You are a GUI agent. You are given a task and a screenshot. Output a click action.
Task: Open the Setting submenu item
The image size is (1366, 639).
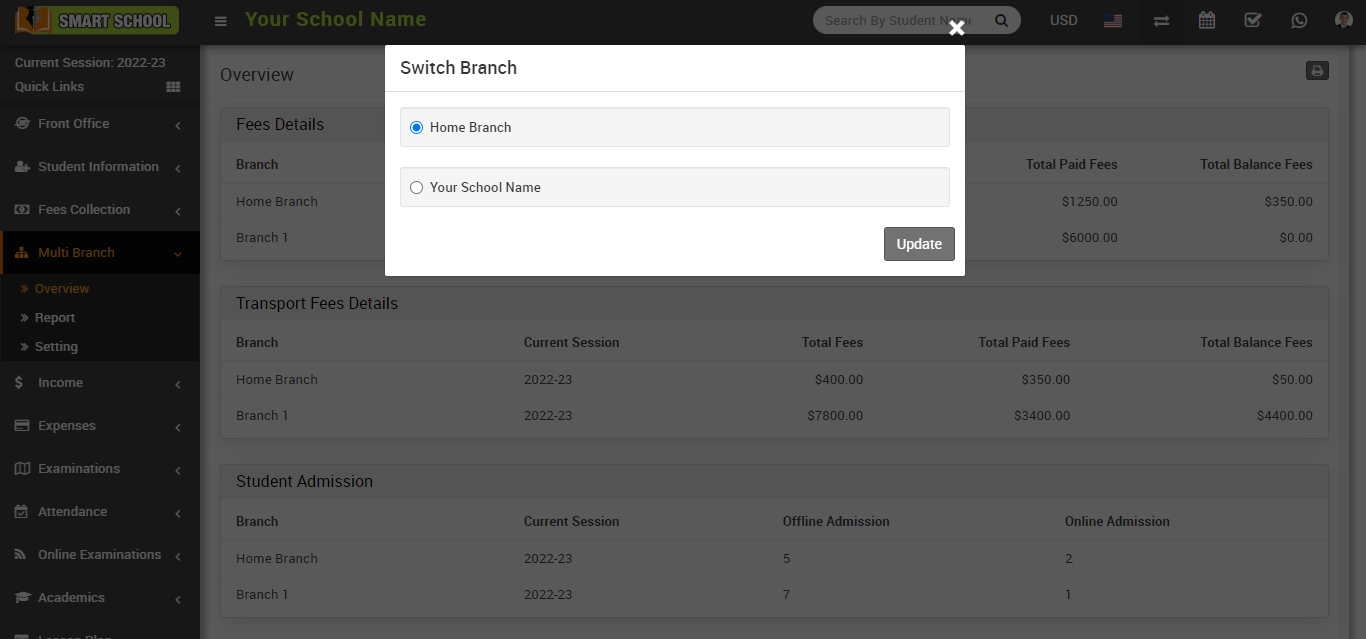tap(56, 347)
